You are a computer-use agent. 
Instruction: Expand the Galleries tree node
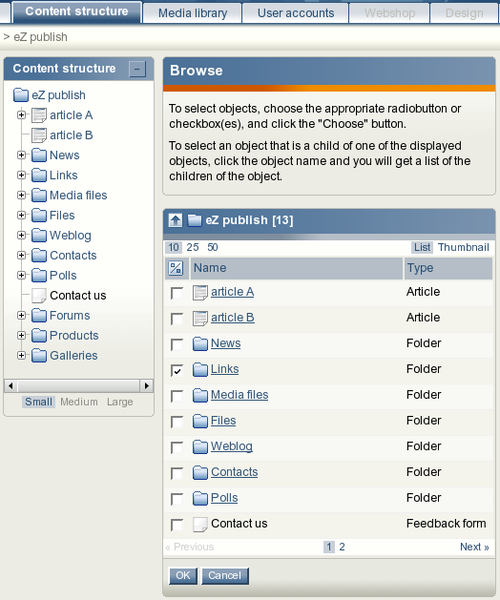pyautogui.click(x=21, y=355)
